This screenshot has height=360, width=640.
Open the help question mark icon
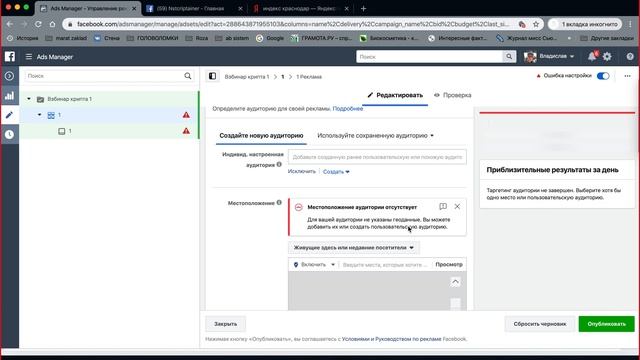[630, 57]
